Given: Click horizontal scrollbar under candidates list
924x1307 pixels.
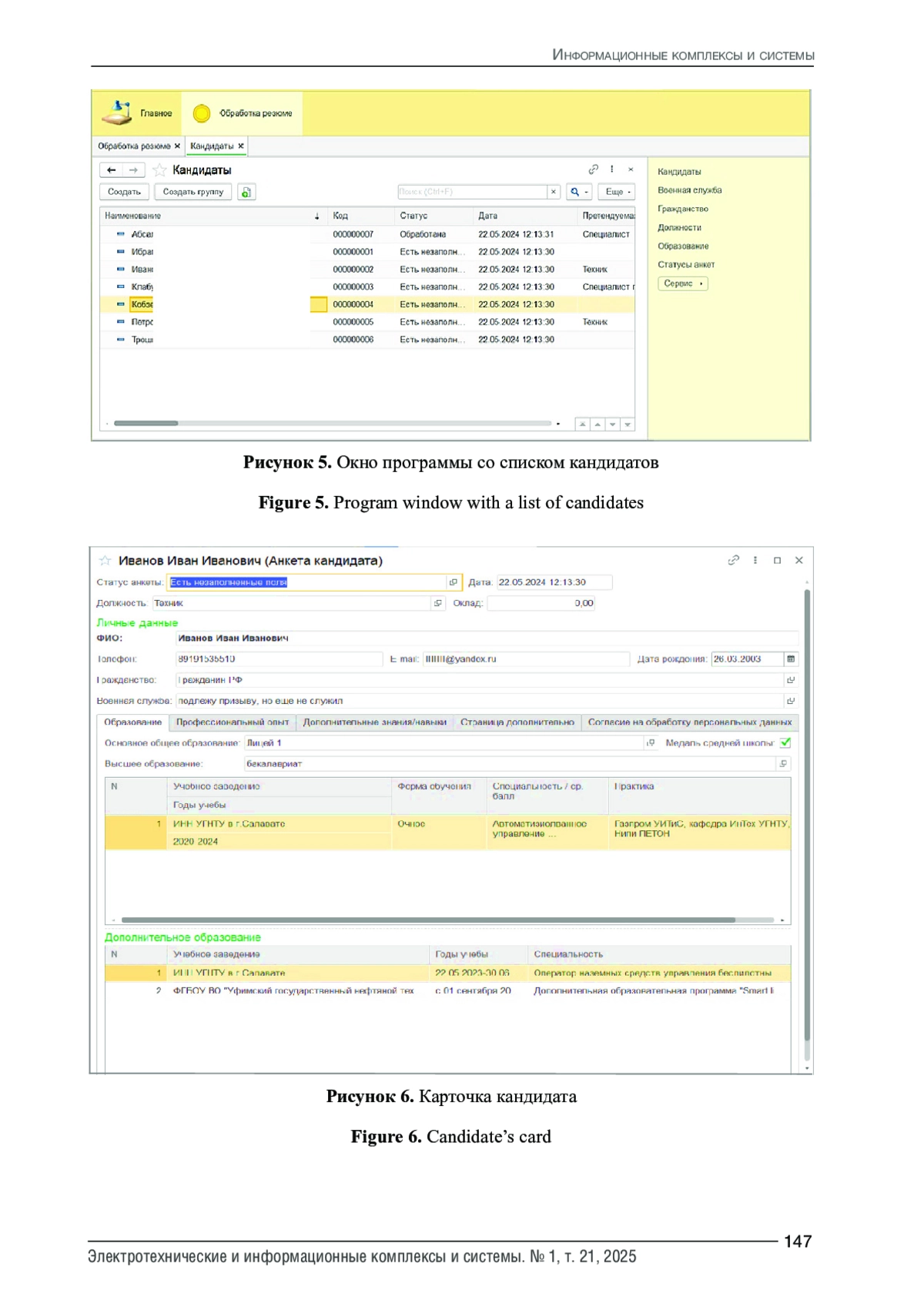Looking at the screenshot, I should click(x=331, y=424).
